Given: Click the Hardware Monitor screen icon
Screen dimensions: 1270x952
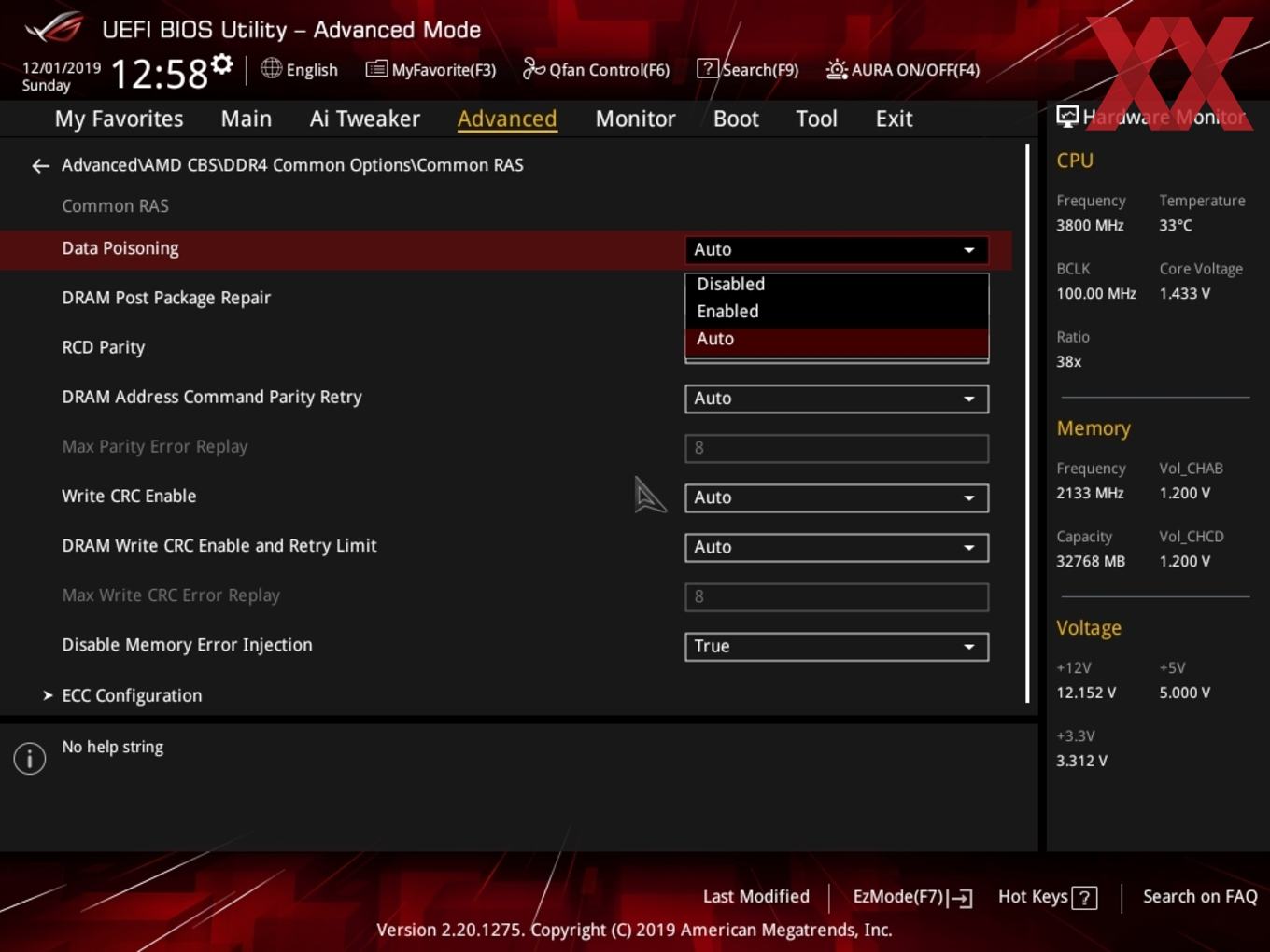Looking at the screenshot, I should point(1067,117).
